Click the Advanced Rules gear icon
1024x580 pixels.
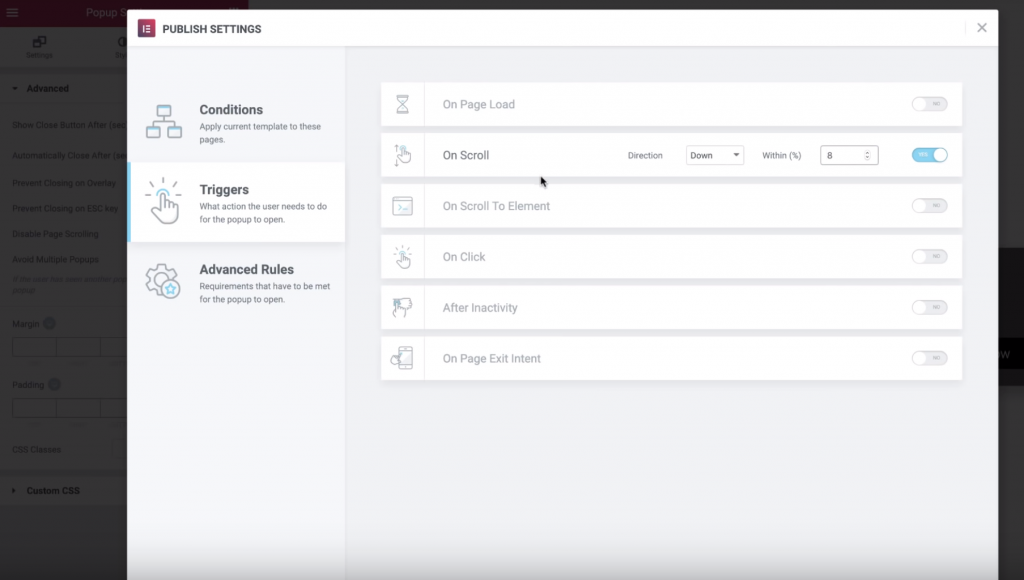pyautogui.click(x=163, y=281)
